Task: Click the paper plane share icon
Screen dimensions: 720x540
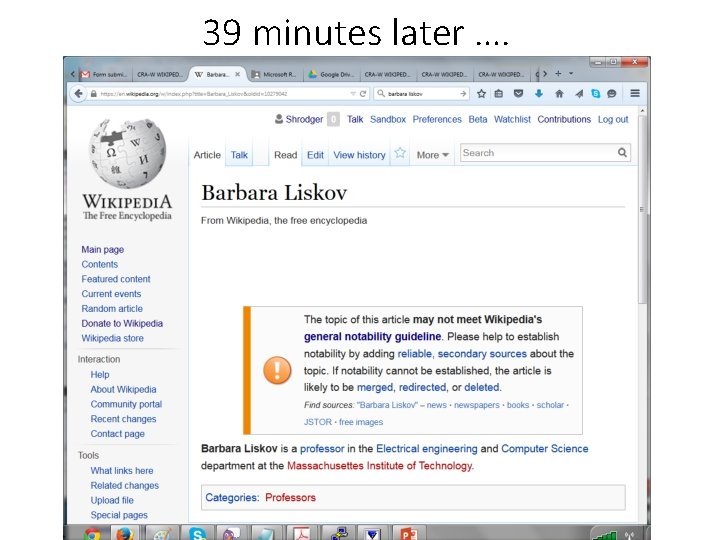Action: pyautogui.click(x=579, y=94)
